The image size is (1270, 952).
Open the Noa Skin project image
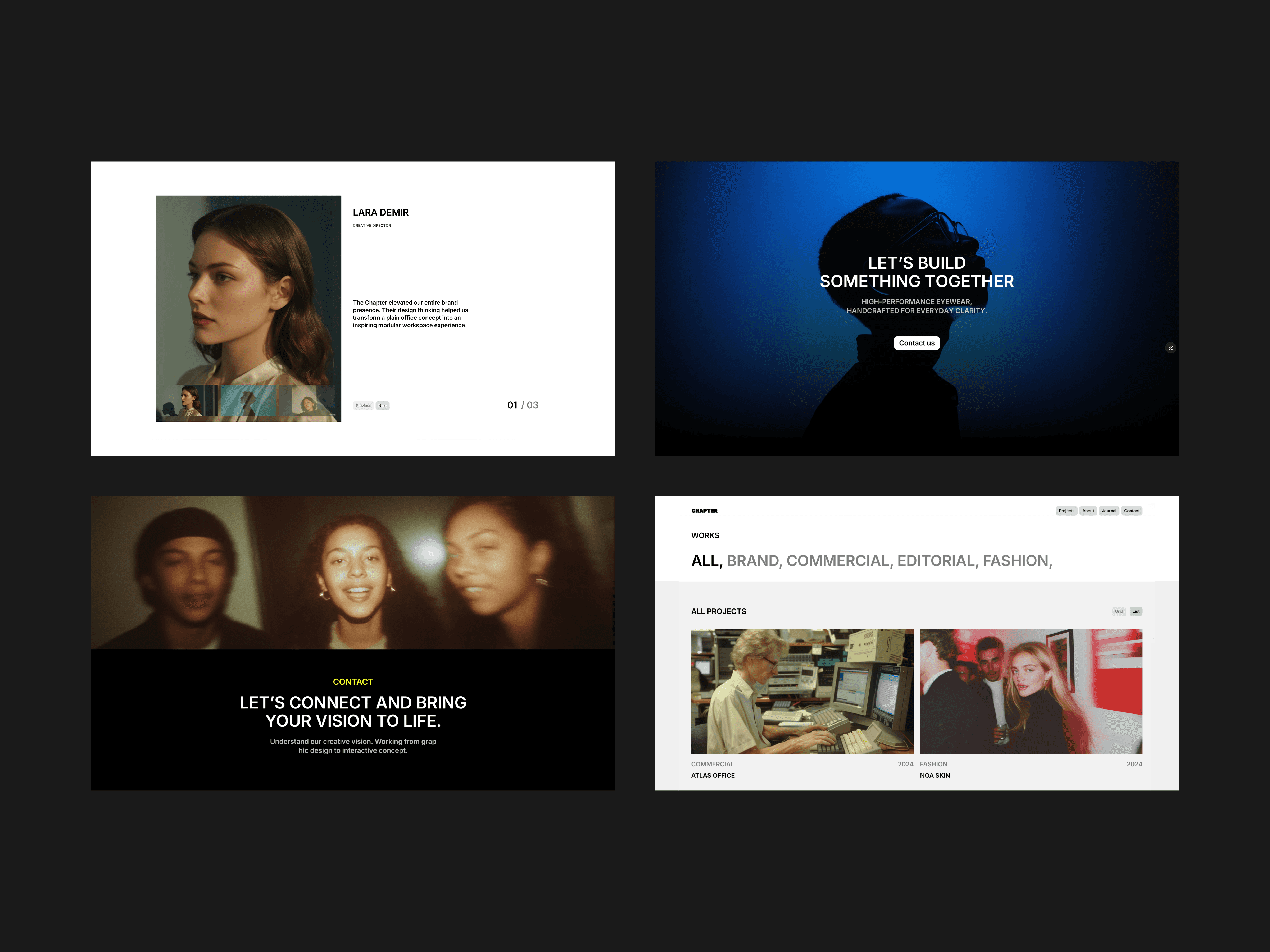(1031, 691)
